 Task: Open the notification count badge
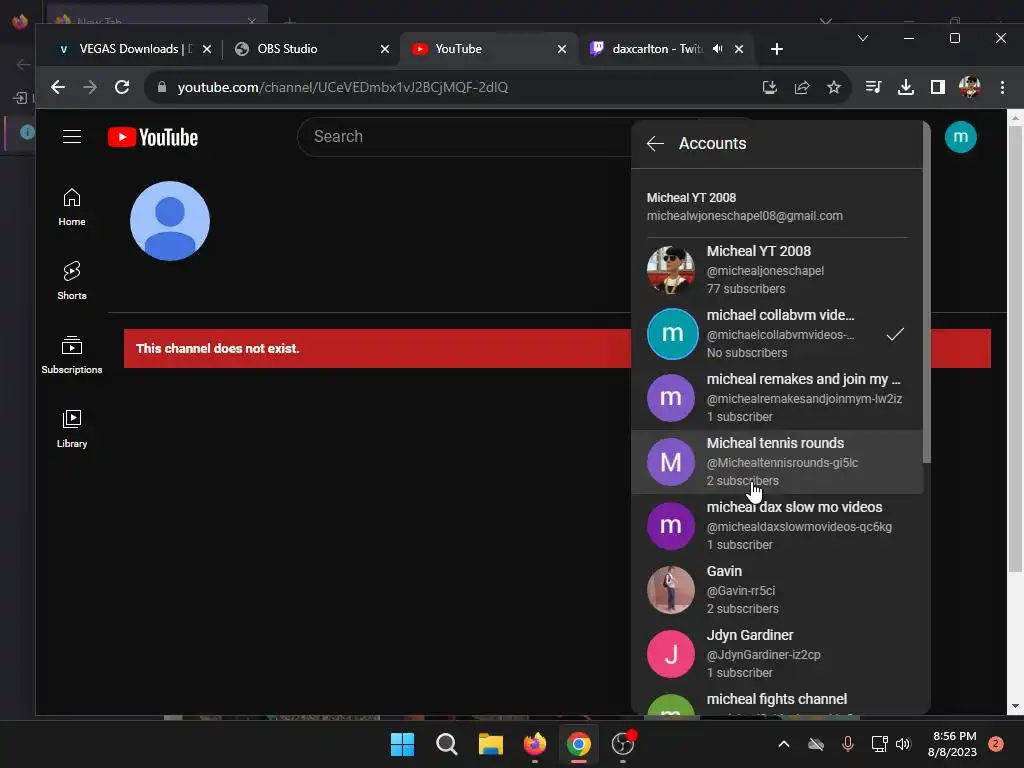pos(996,744)
